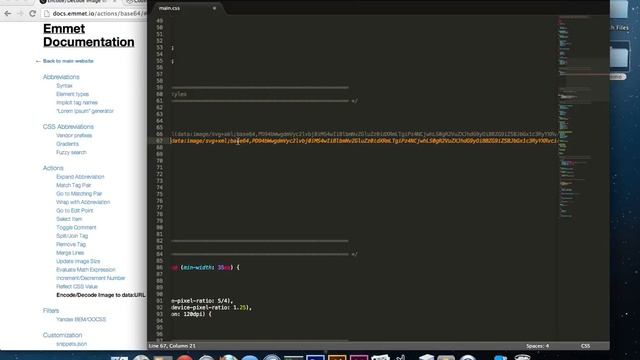The image size is (640, 360).
Task: Open the Vendor prefixes page
Action: tap(74, 135)
